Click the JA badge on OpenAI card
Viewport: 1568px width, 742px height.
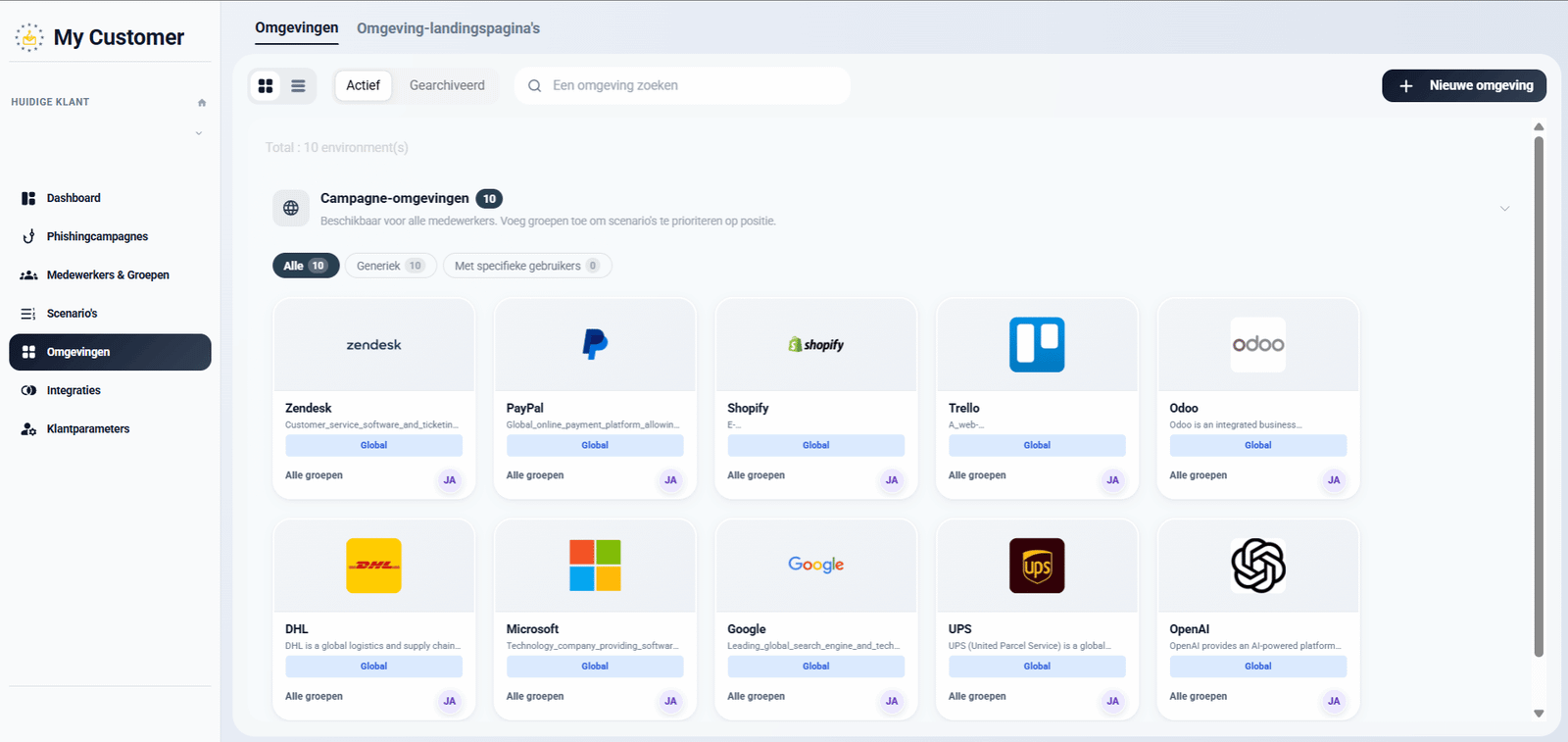1334,701
